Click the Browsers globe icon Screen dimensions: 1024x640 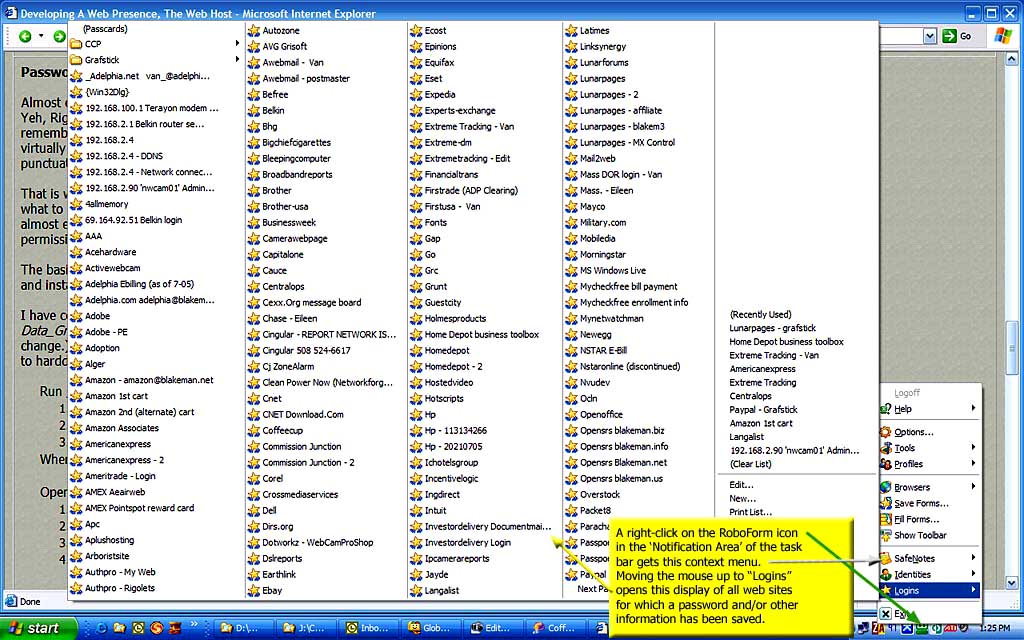(x=886, y=487)
